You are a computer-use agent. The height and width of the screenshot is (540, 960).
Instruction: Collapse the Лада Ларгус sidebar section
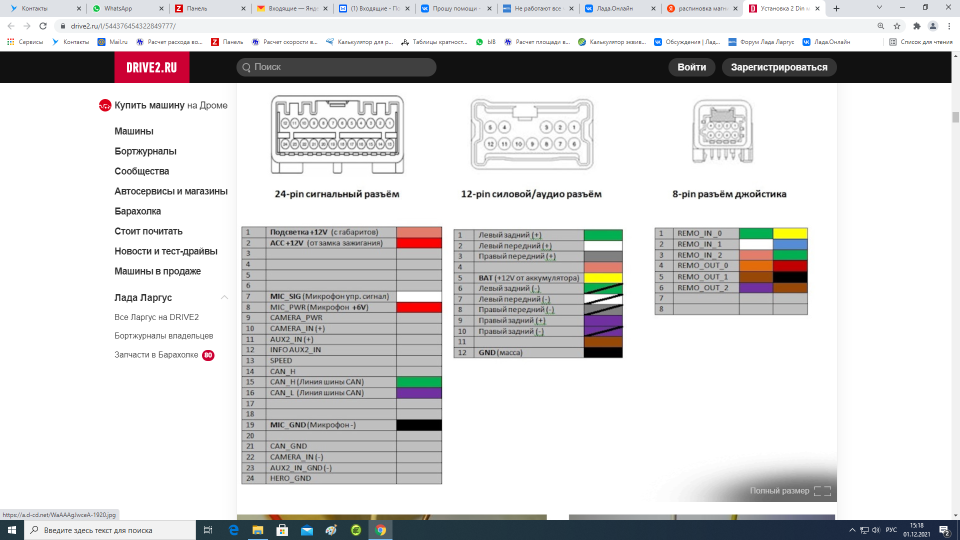[x=224, y=298]
